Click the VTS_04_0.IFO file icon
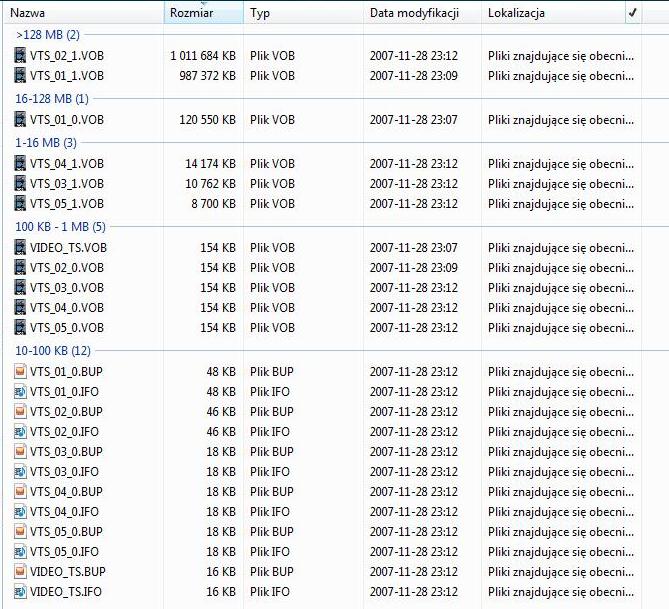Screen dimensions: 669x609 [x=20, y=512]
